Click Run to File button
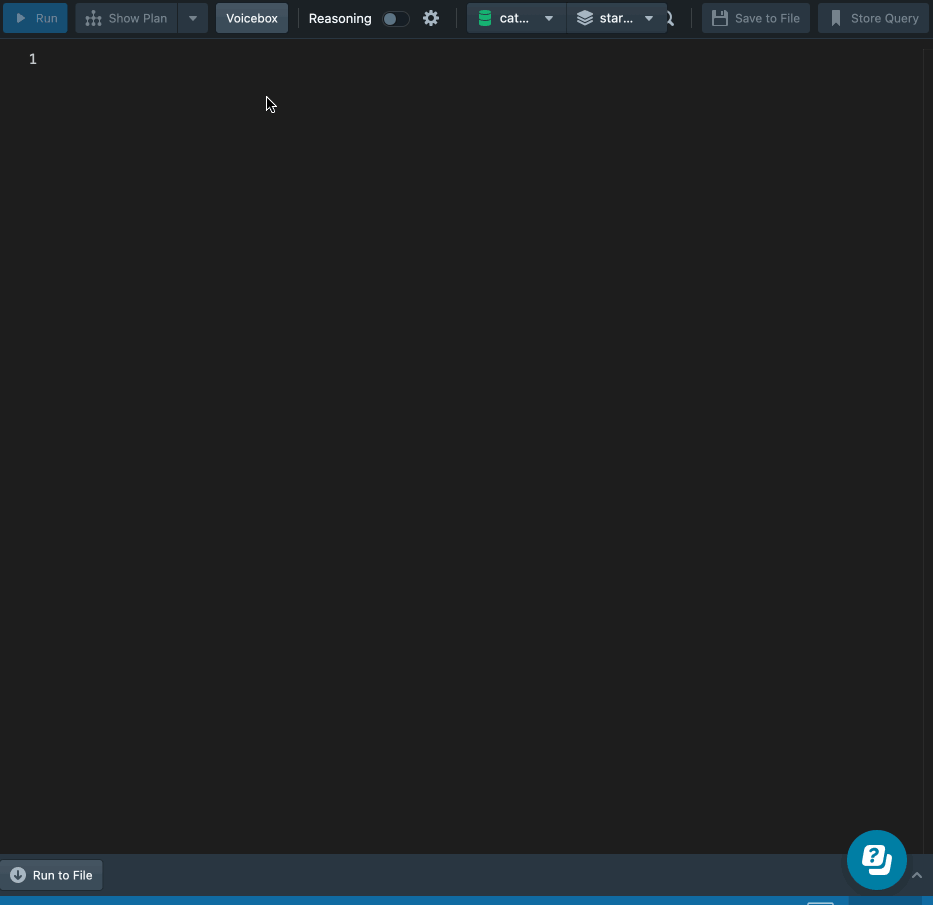This screenshot has width=933, height=905. click(51, 875)
